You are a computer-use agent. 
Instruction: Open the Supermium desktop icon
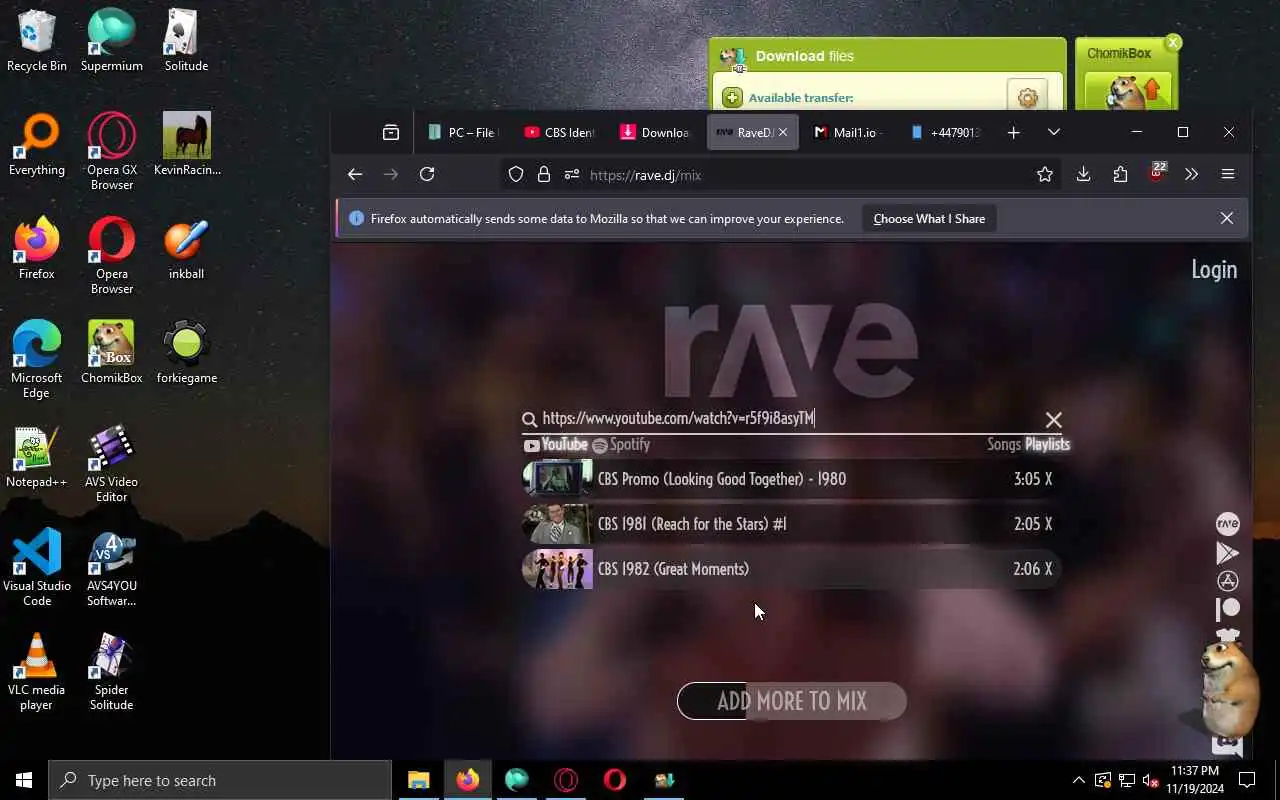click(111, 41)
